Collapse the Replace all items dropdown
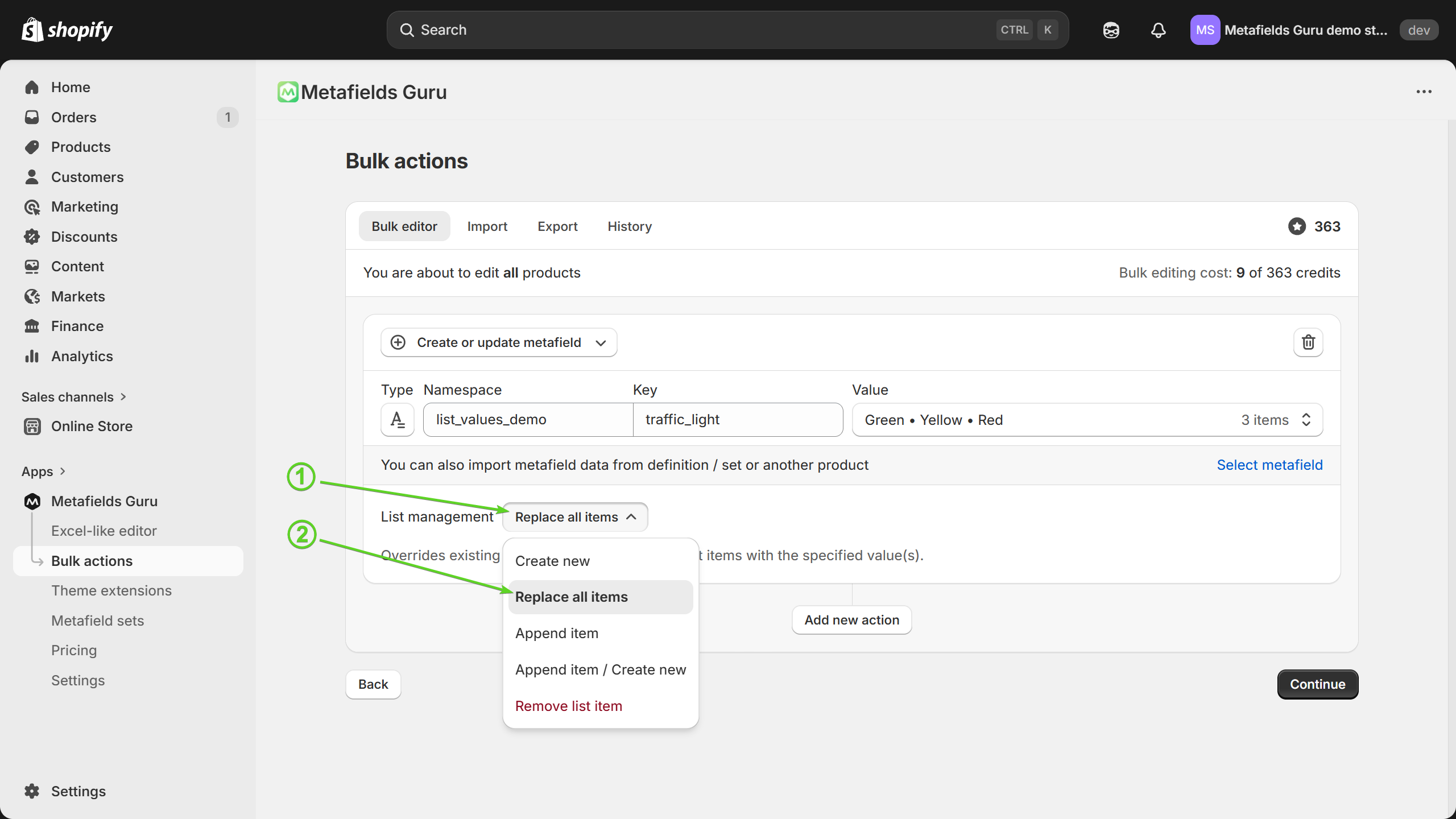This screenshot has height=819, width=1456. pos(575,517)
